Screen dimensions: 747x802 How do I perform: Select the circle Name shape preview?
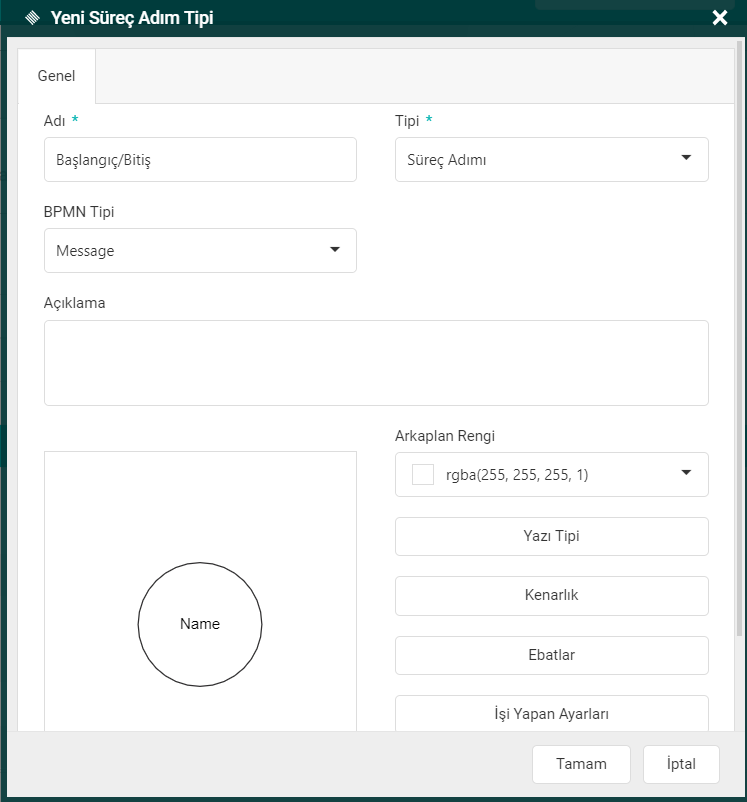(x=200, y=624)
